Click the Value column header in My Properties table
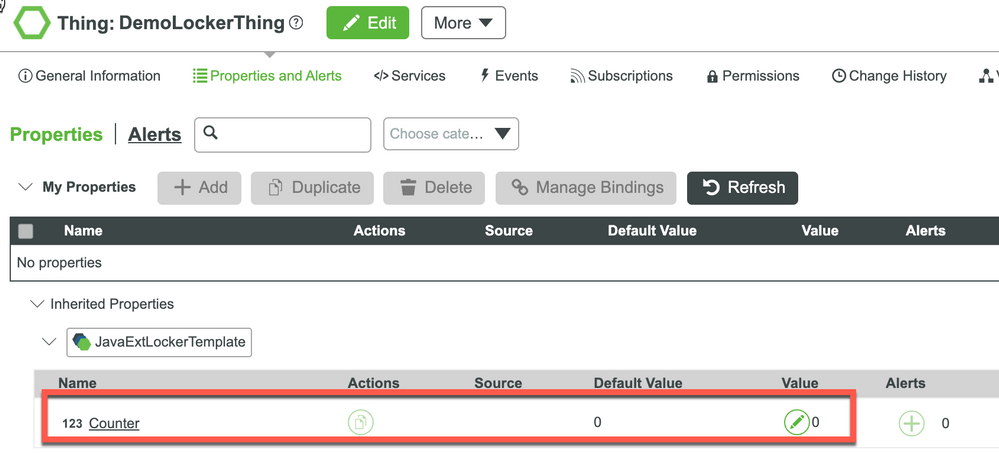Image resolution: width=999 pixels, height=453 pixels. (820, 231)
